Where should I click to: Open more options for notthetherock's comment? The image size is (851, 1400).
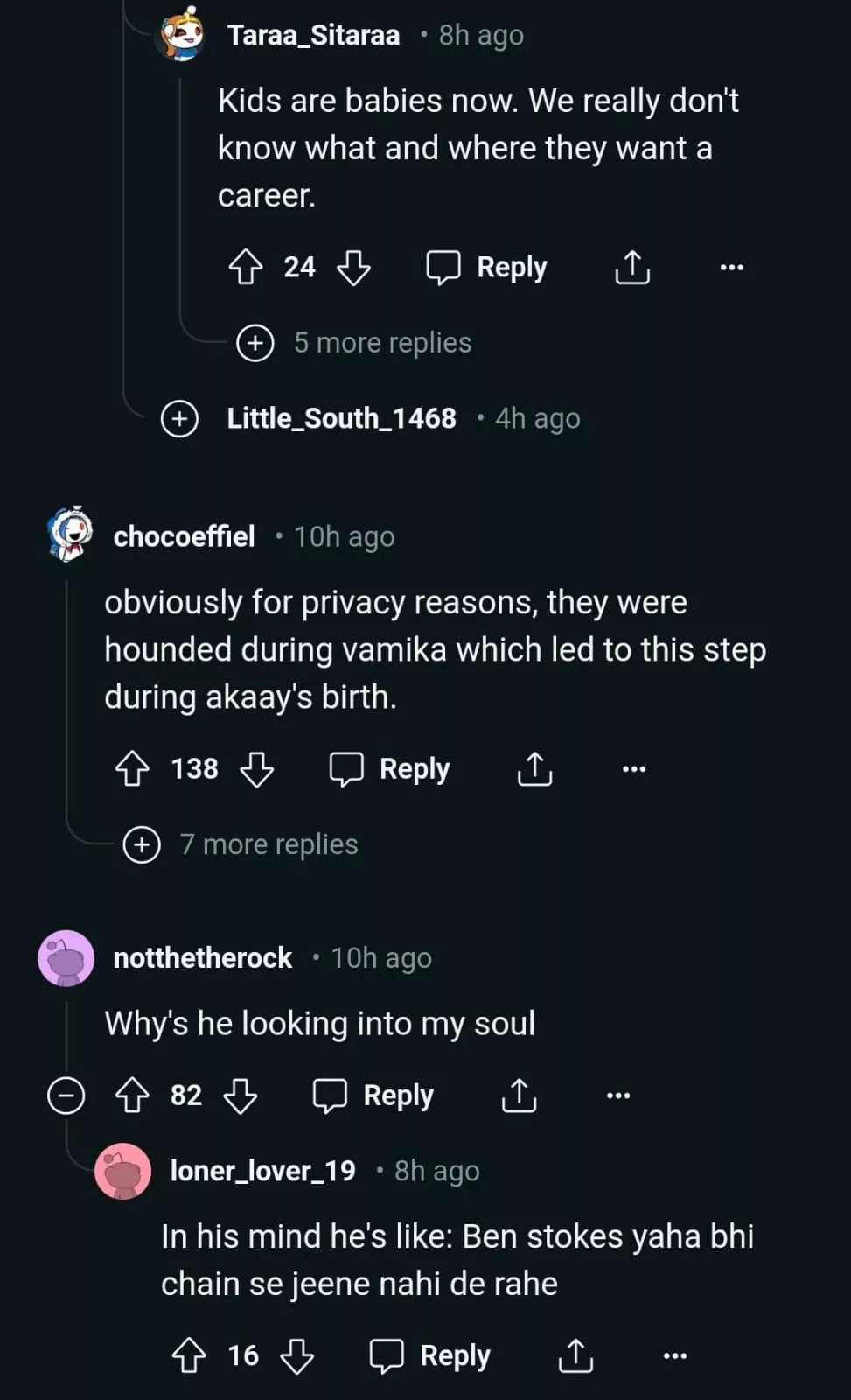(617, 1095)
